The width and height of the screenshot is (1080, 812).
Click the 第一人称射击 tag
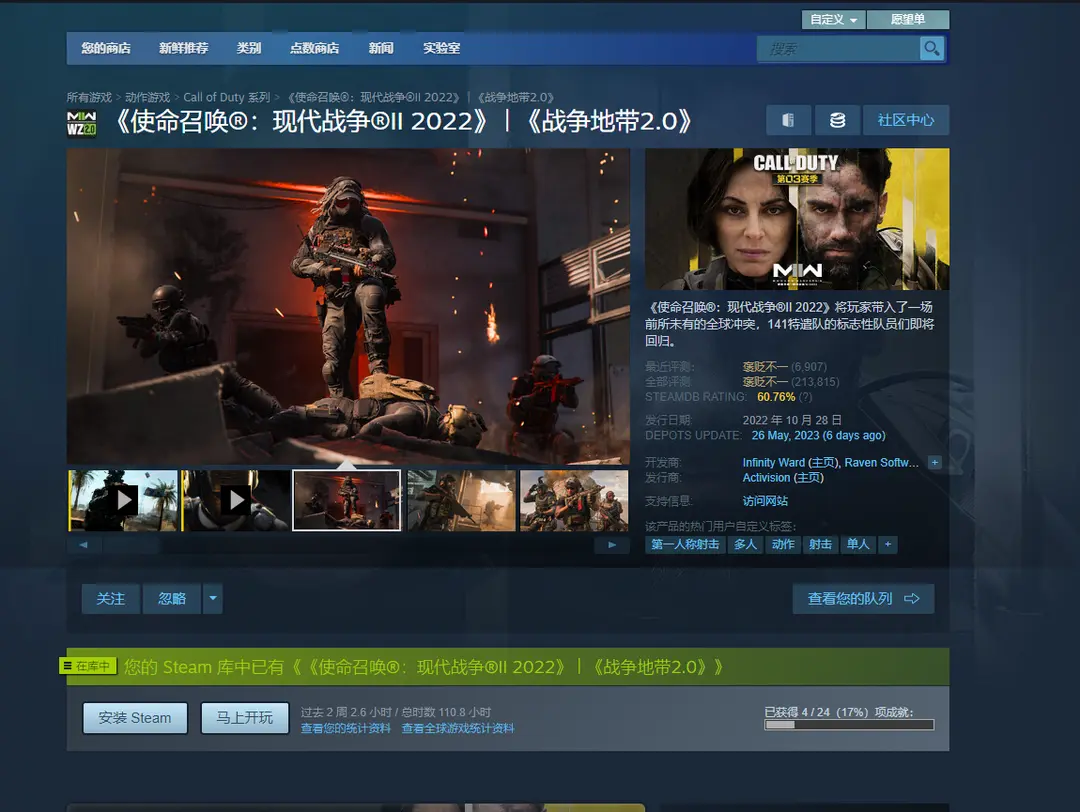pyautogui.click(x=685, y=545)
